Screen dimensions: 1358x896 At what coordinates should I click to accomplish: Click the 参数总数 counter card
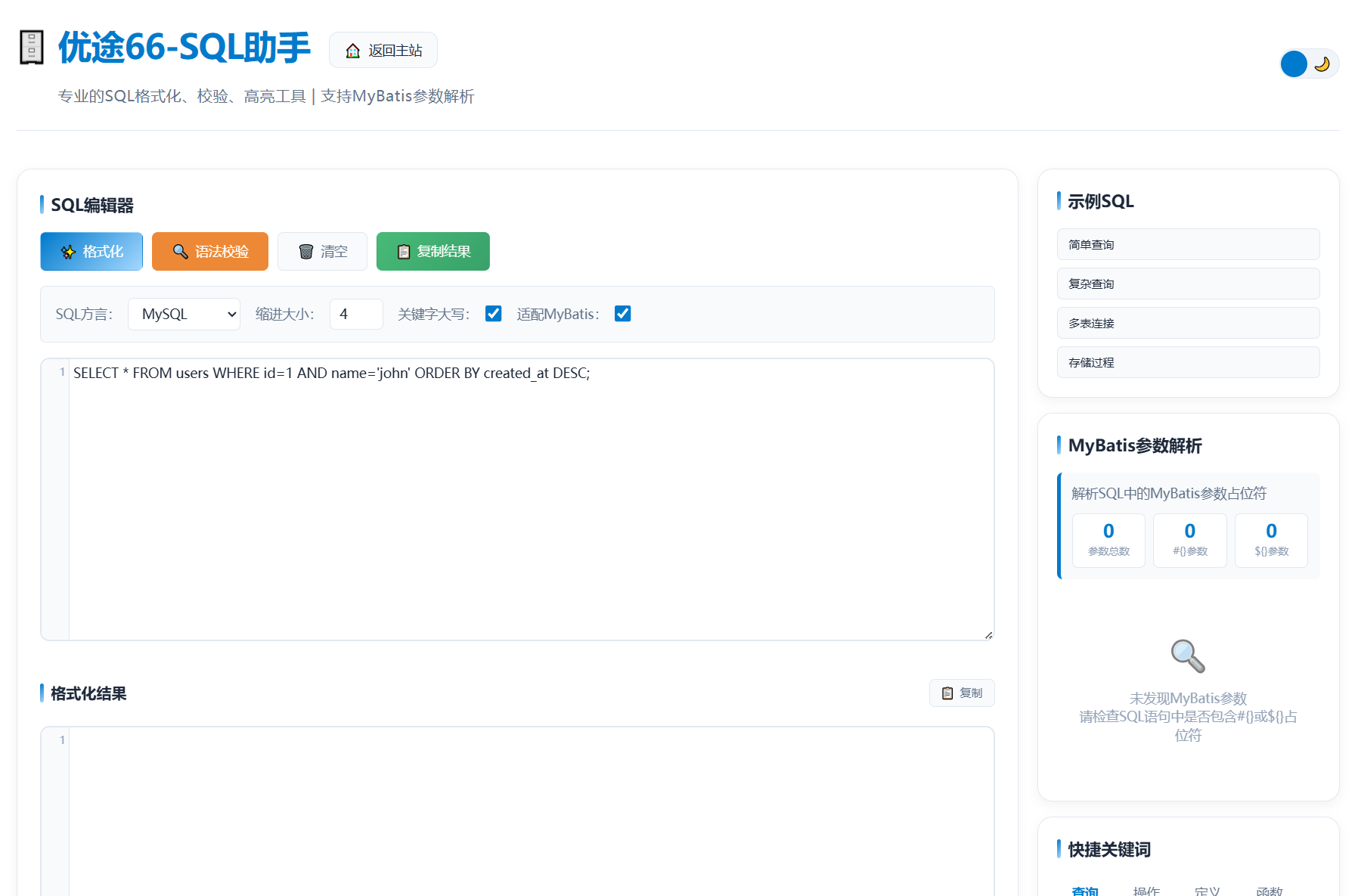click(1108, 540)
